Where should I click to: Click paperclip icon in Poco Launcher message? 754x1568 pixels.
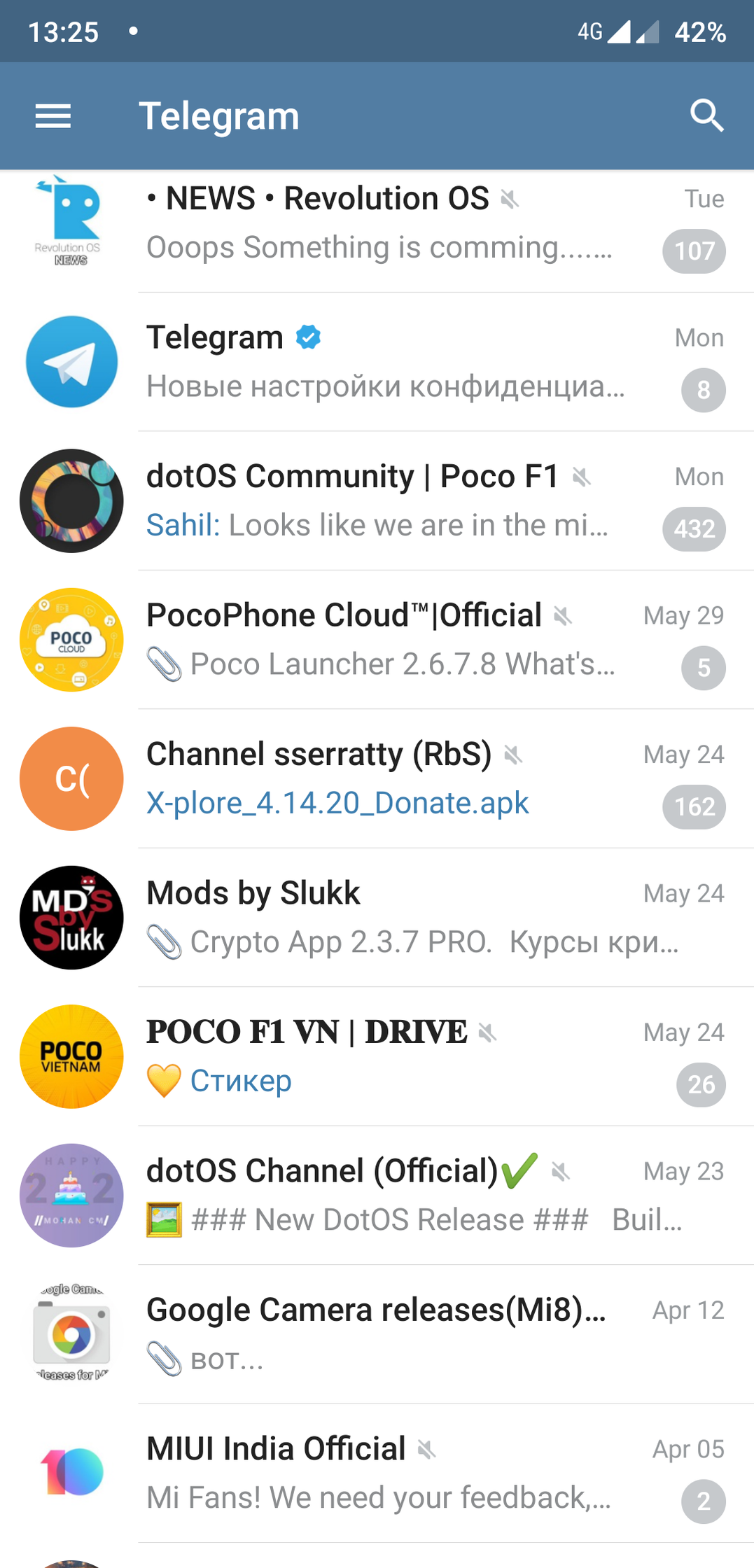164,664
